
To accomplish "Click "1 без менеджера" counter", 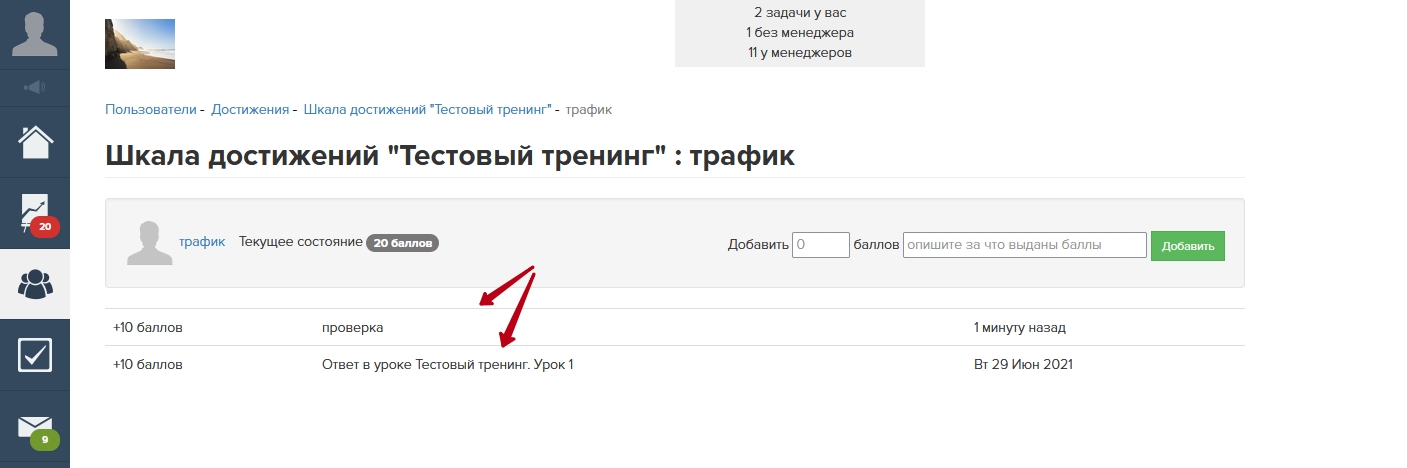I will click(799, 33).
